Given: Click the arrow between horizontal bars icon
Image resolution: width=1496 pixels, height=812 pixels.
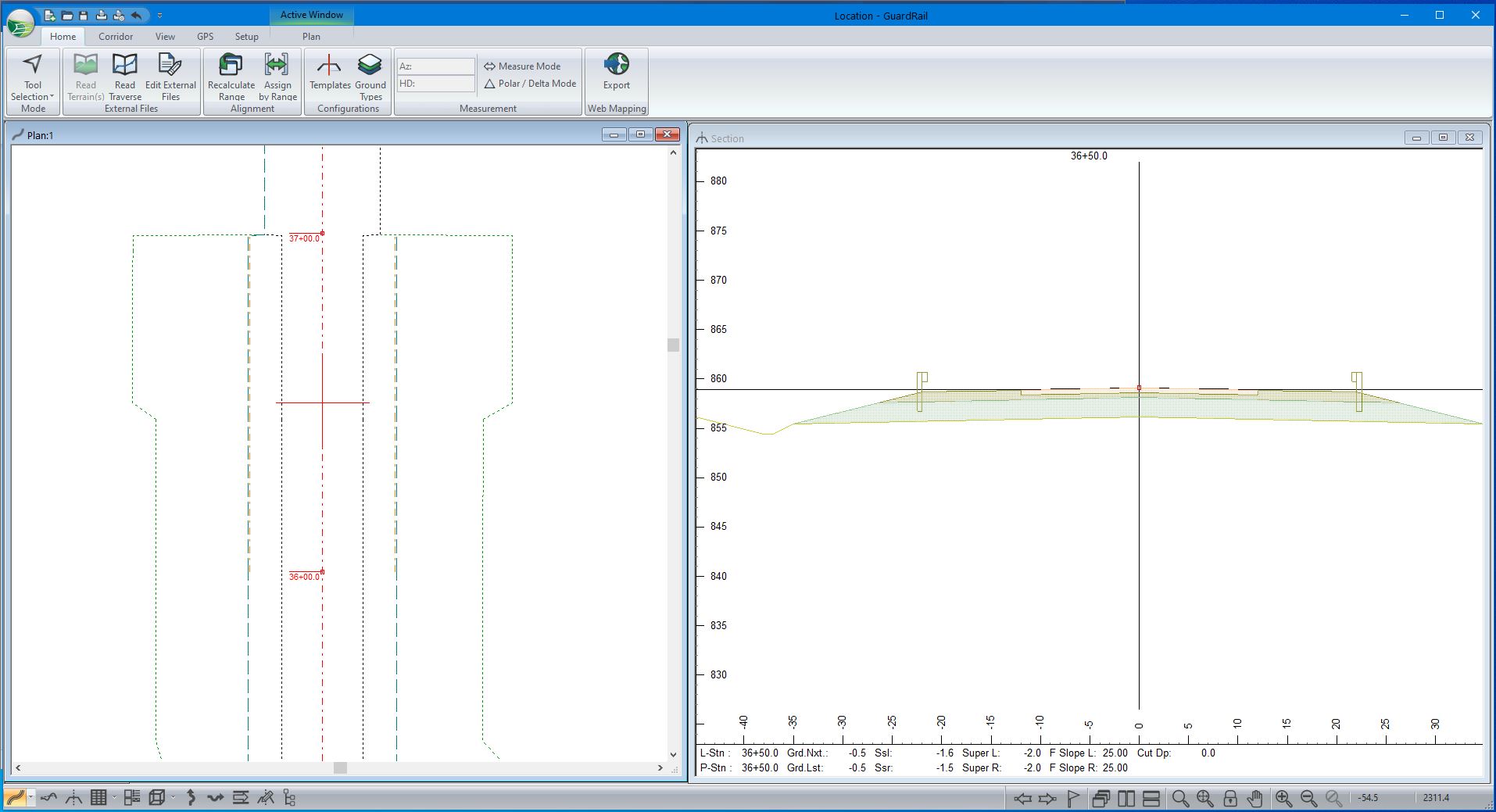Looking at the screenshot, I should (241, 798).
